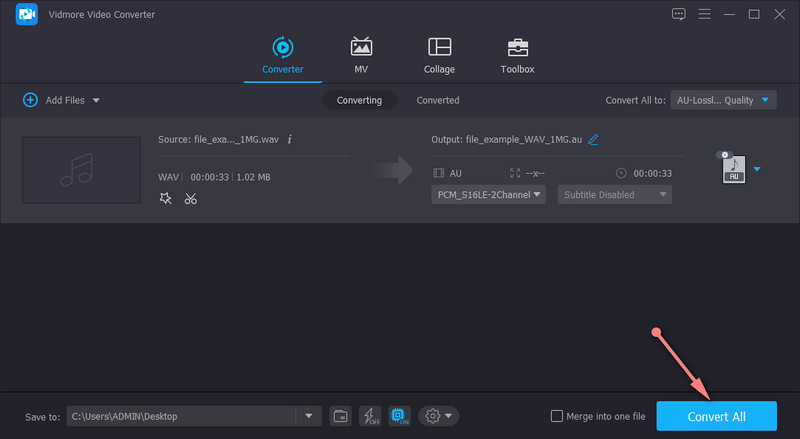Click the edit effects star-wand icon
Screen dimensions: 800x439
(166, 198)
